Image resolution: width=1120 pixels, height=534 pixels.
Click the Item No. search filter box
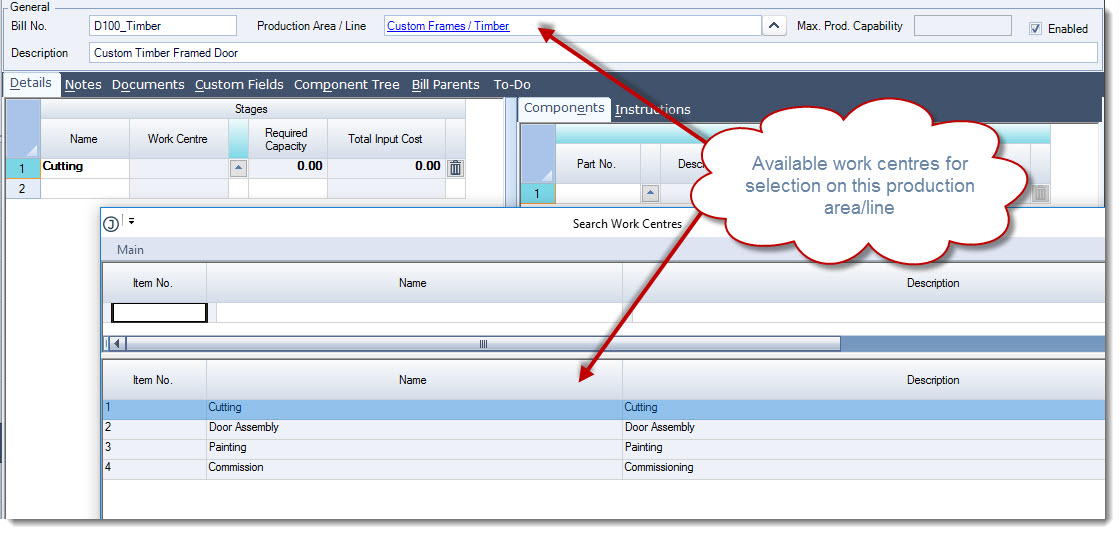click(x=159, y=313)
